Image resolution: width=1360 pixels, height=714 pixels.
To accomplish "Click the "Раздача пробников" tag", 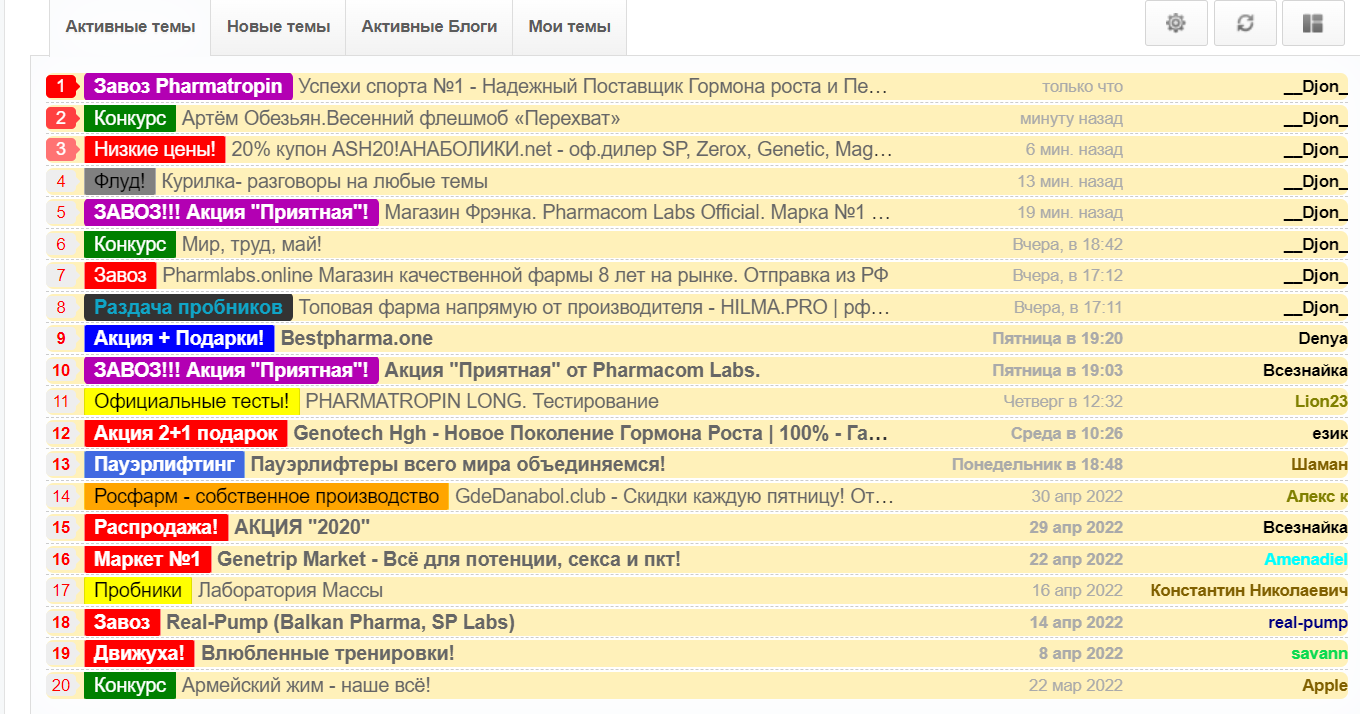I will pyautogui.click(x=189, y=306).
